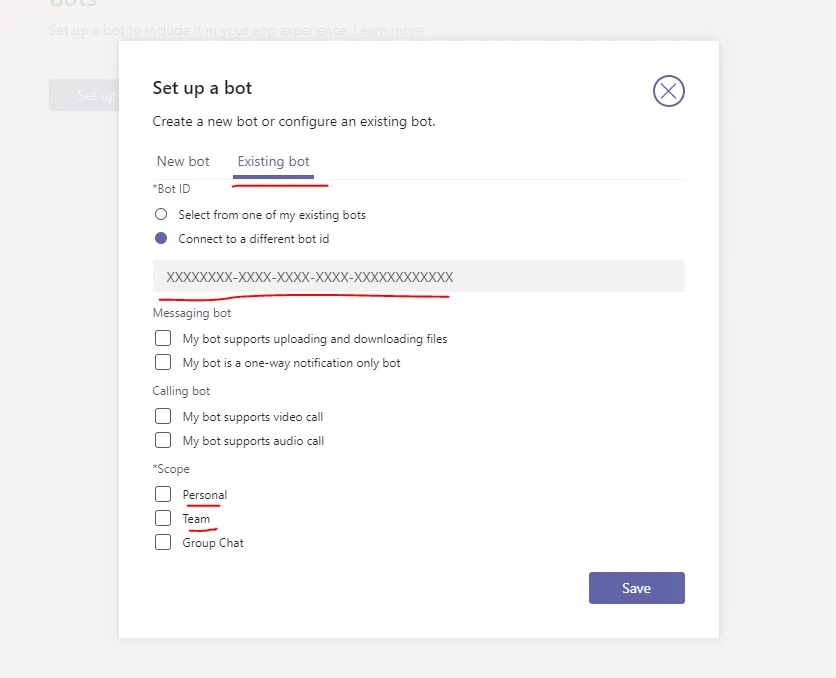The width and height of the screenshot is (836, 678).
Task: Switch to the New bot tab
Action: (x=183, y=161)
